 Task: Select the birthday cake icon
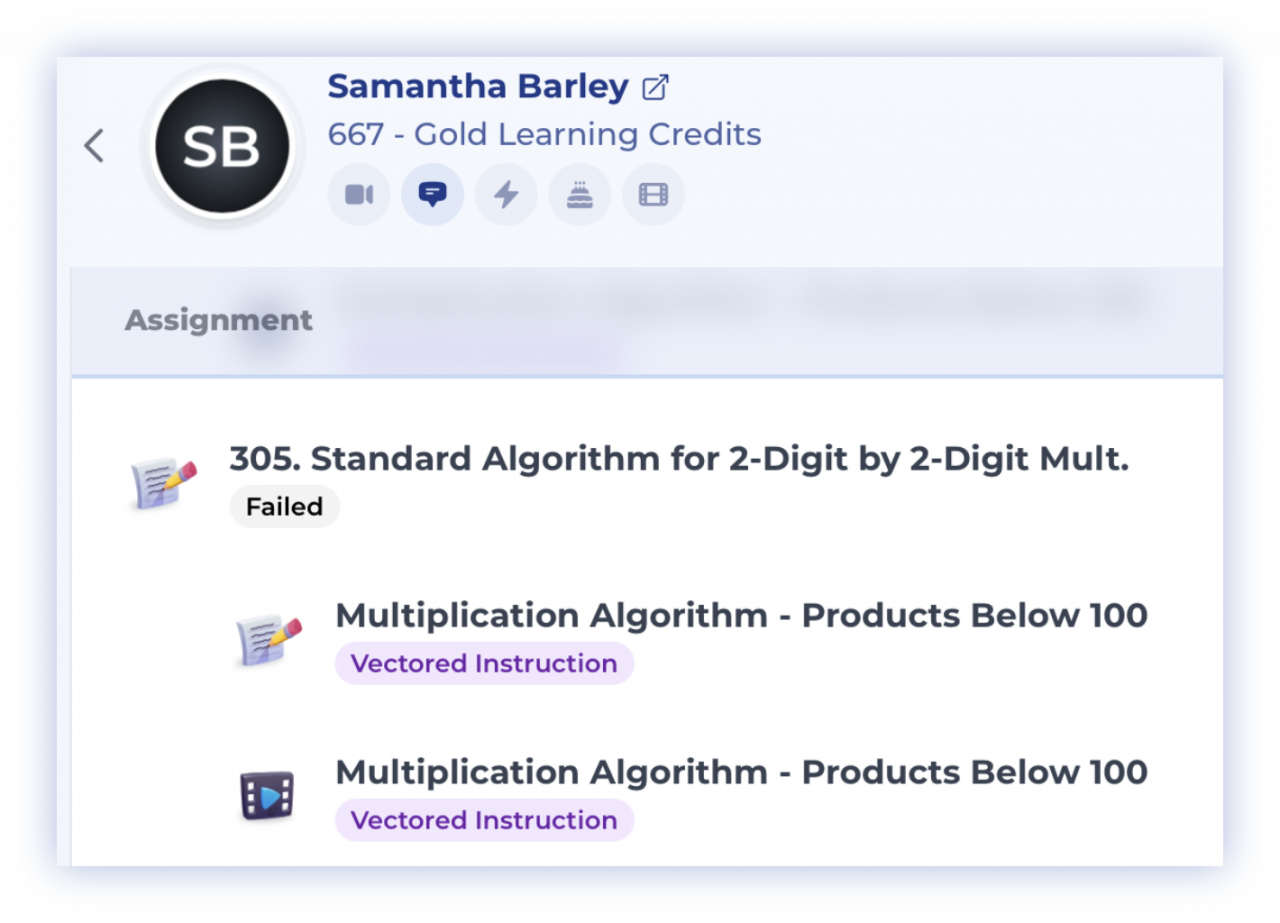click(579, 194)
